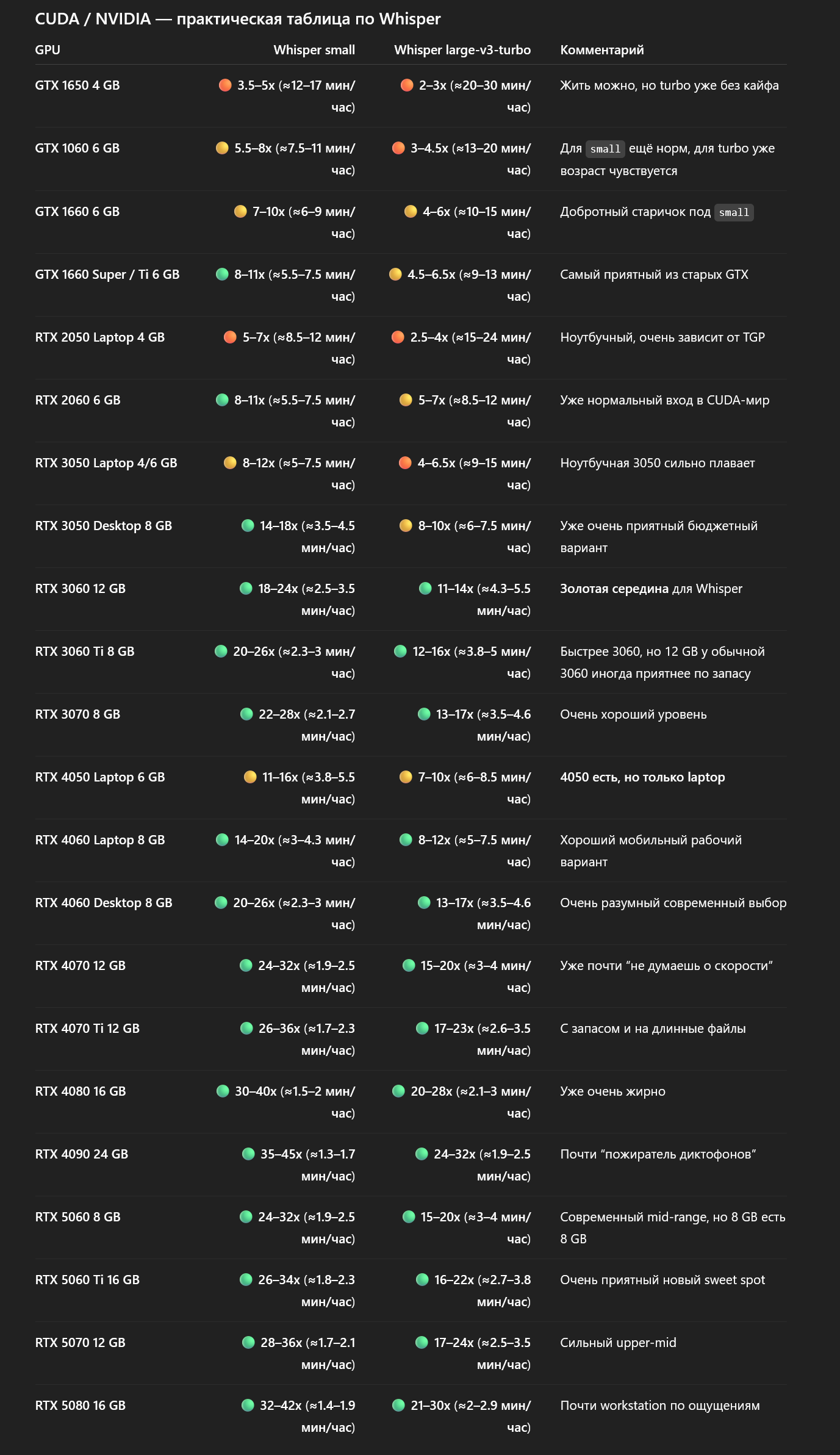Screen dimensions: 840x1455
Task: Click the "small" code tag in GTX 1660 comment
Action: [734, 212]
